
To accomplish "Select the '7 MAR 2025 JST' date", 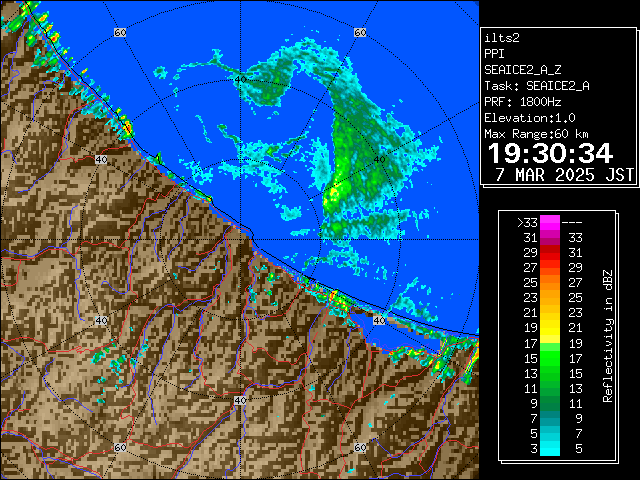I will (x=564, y=175).
